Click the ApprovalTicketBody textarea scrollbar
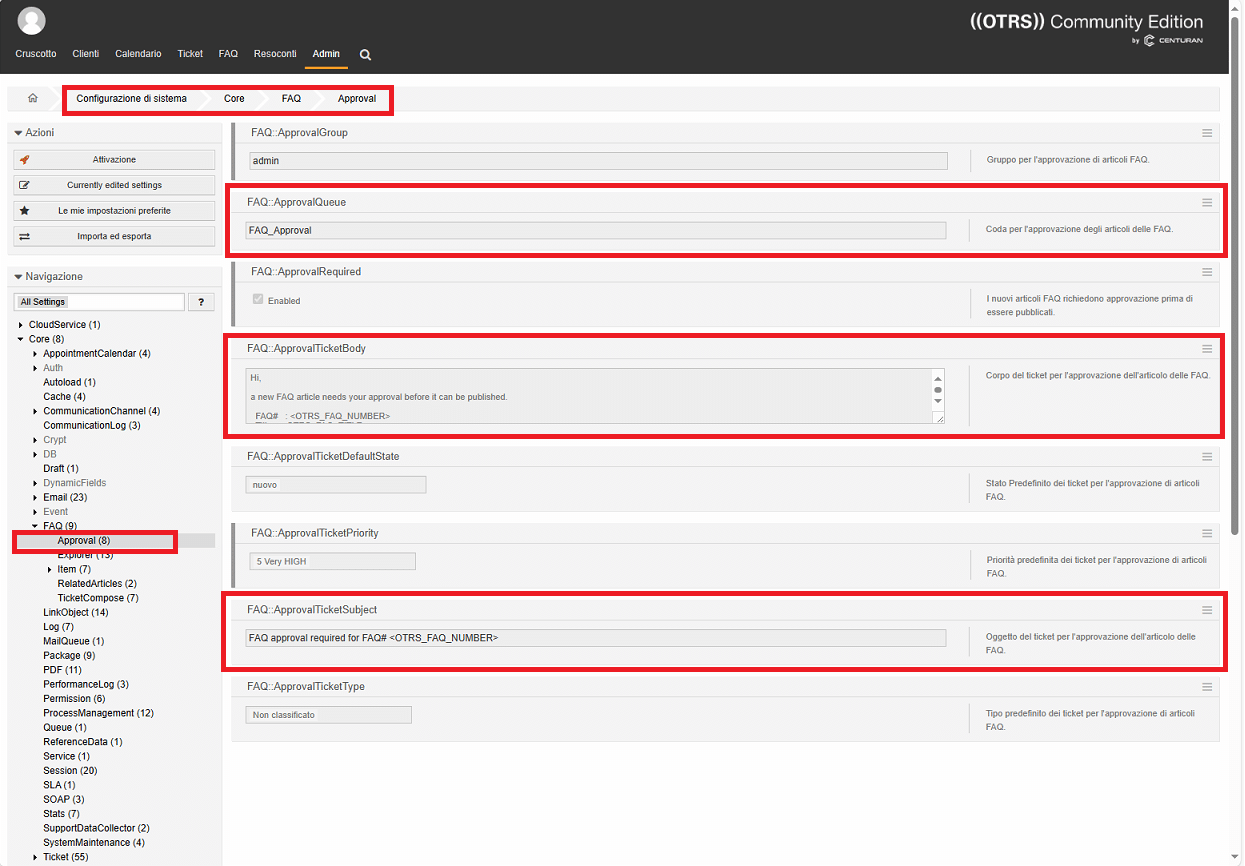1245x866 pixels. pos(938,390)
